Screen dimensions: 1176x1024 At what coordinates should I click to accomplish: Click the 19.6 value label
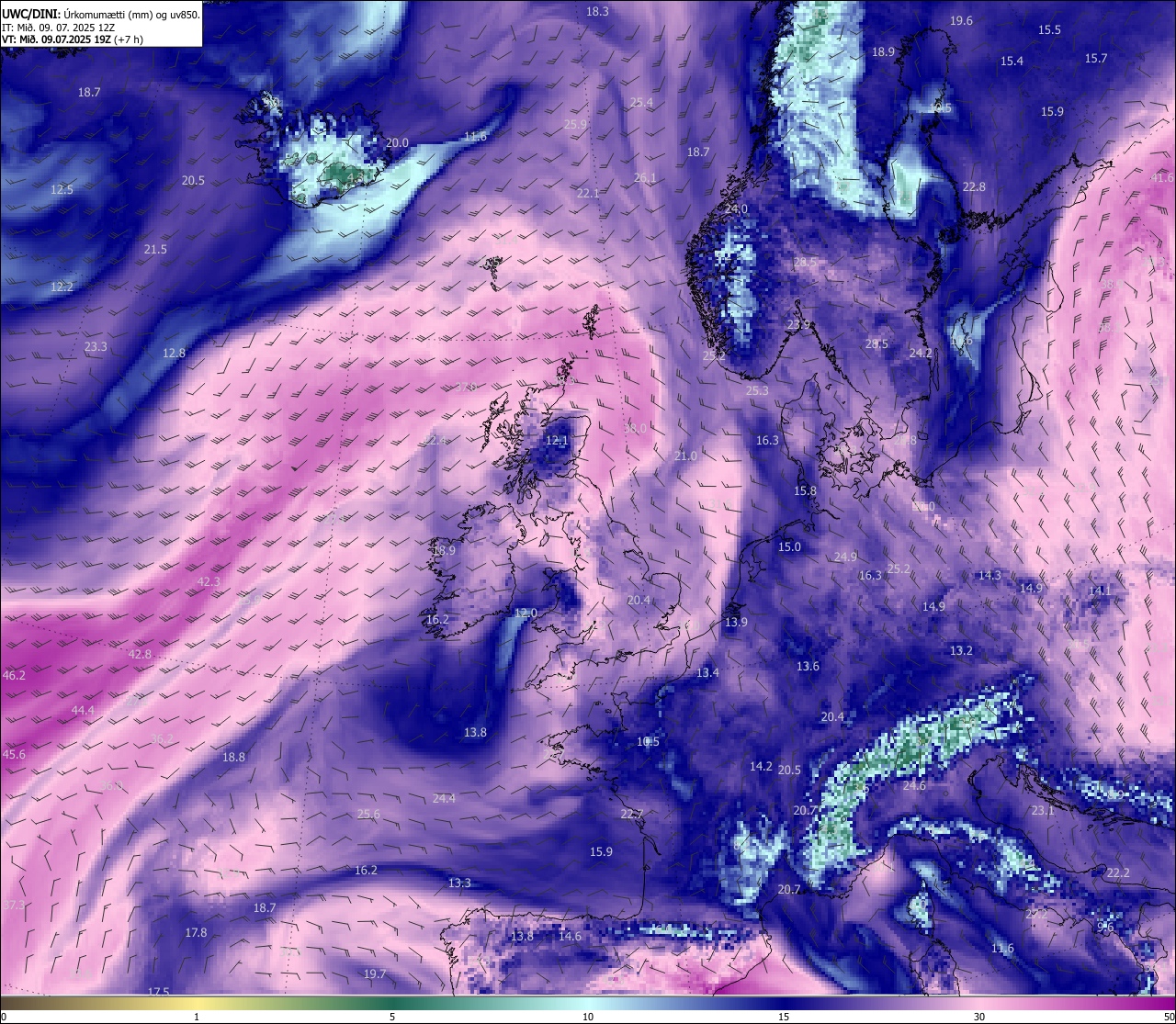(961, 20)
